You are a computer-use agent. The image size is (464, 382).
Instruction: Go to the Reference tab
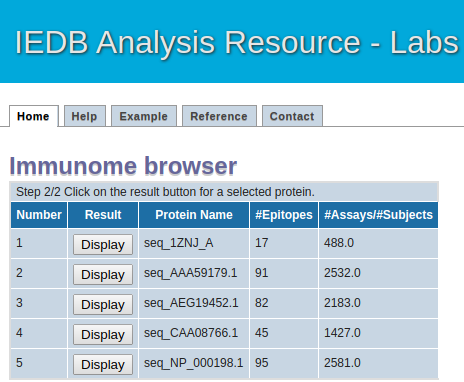[219, 116]
